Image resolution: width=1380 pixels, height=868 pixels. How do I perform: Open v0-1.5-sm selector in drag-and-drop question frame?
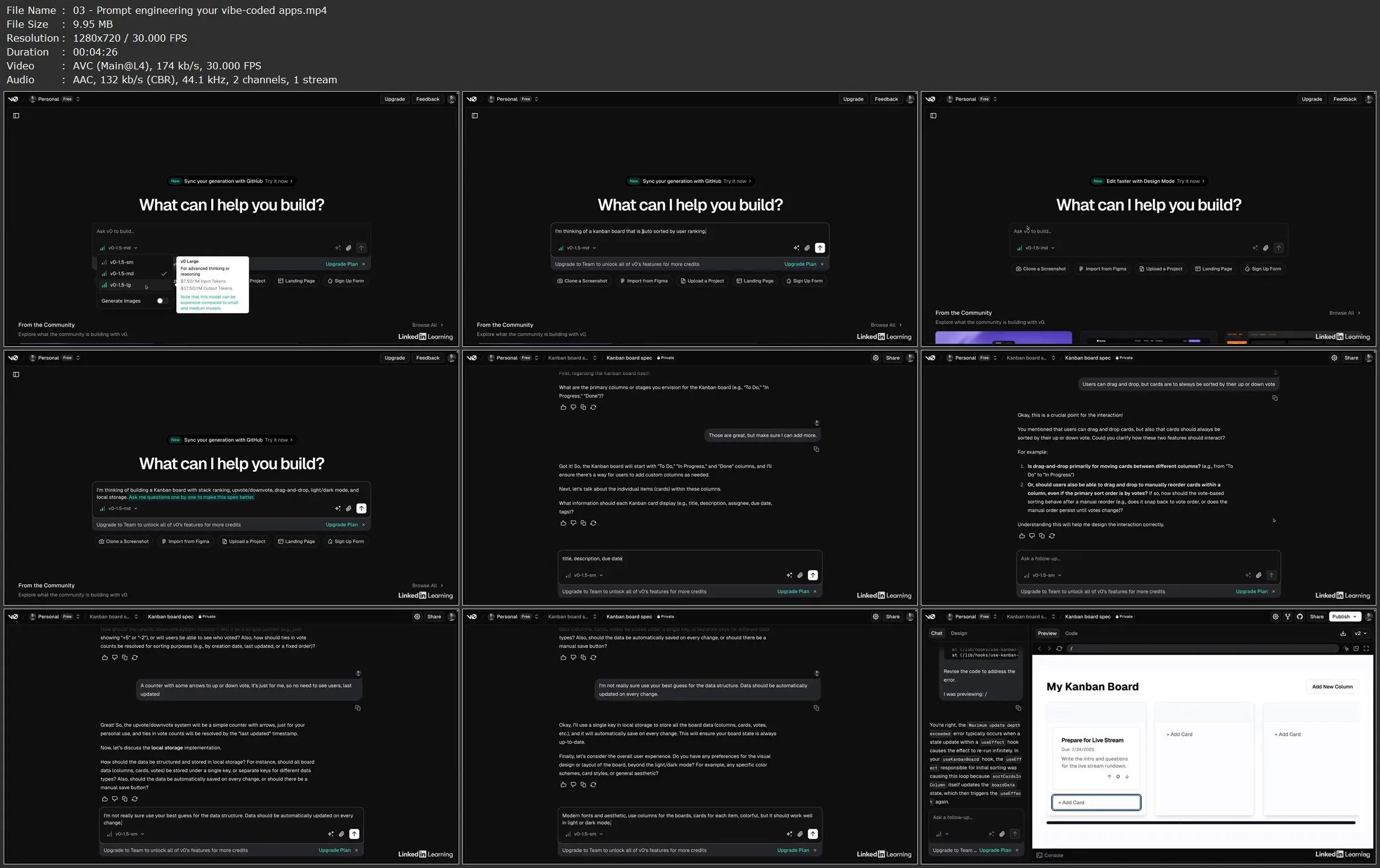[1043, 575]
